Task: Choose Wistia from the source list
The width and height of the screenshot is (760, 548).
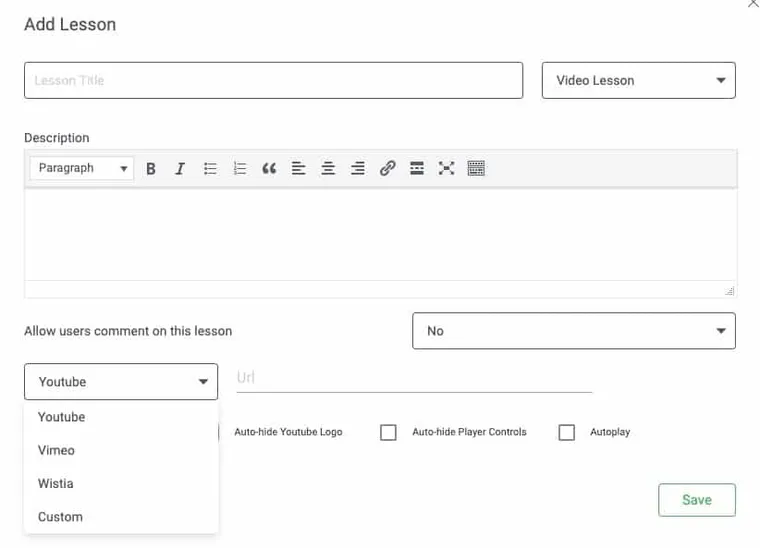Action: coord(121,484)
